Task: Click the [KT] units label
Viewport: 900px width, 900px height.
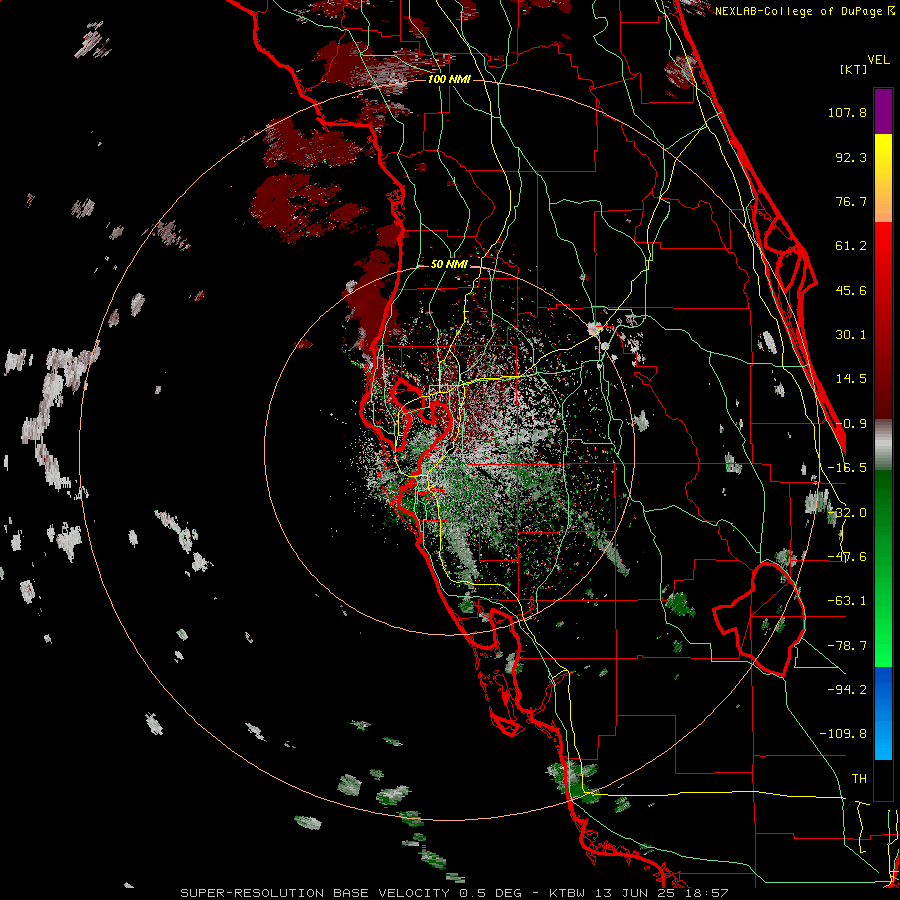Action: 853,69
